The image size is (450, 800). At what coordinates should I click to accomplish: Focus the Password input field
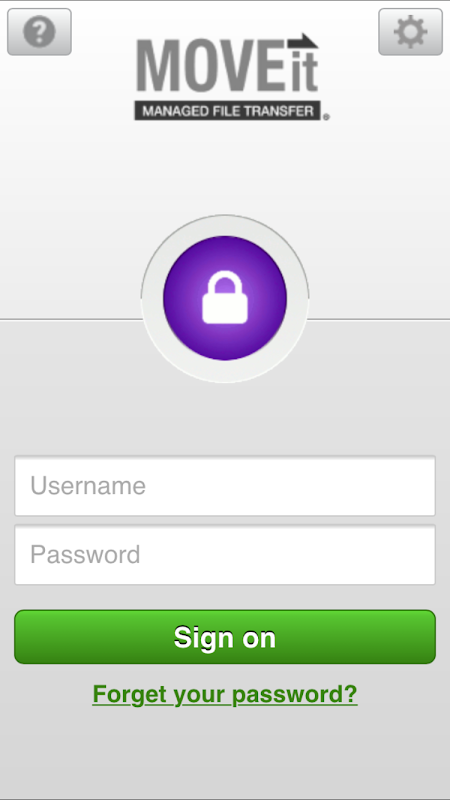coord(225,555)
